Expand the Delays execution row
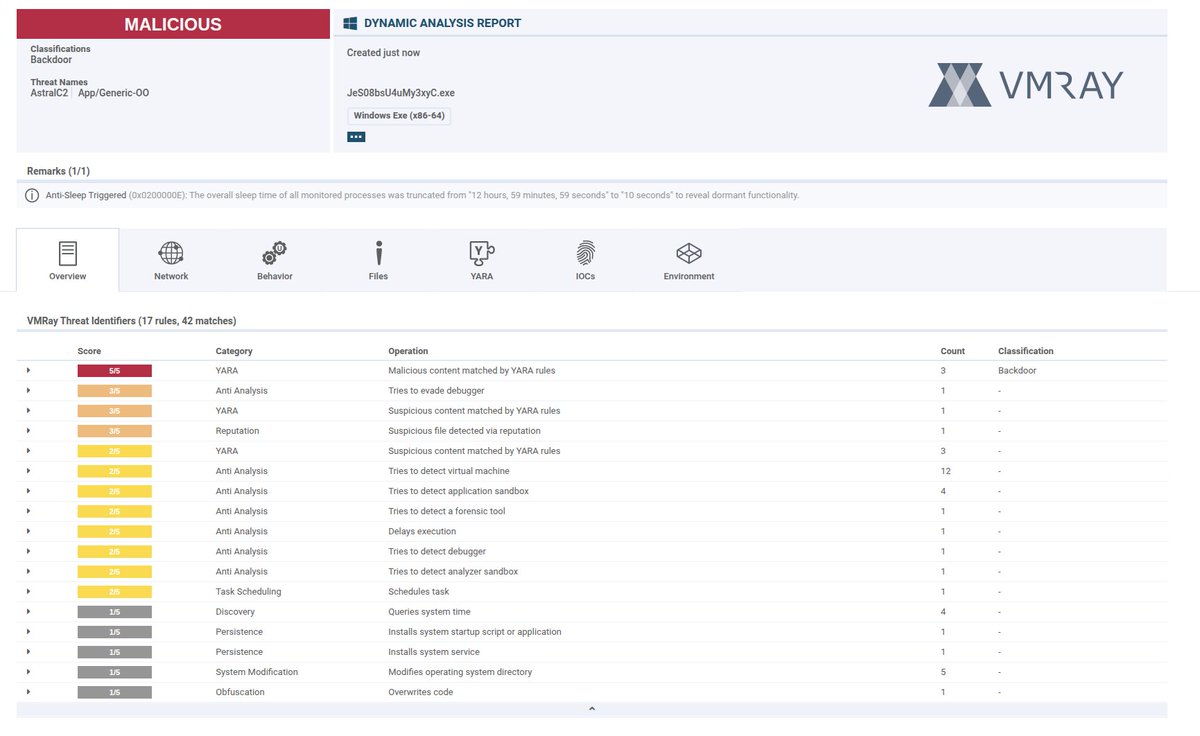Viewport: 1200px width, 736px height. click(28, 531)
